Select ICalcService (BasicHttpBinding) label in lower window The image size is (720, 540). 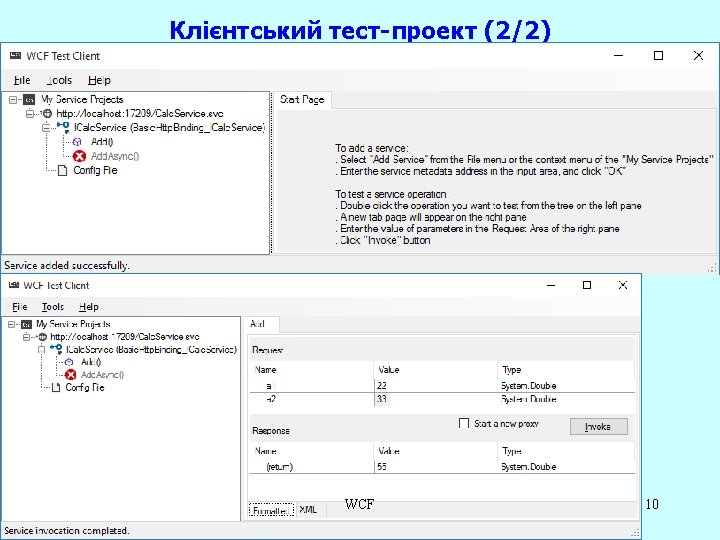[151, 349]
